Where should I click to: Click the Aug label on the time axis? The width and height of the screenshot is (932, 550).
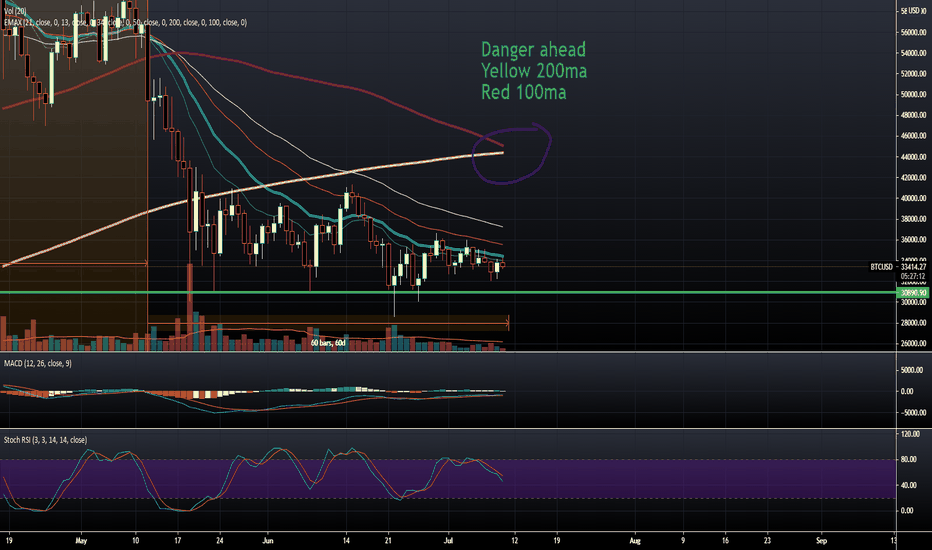pyautogui.click(x=635, y=540)
